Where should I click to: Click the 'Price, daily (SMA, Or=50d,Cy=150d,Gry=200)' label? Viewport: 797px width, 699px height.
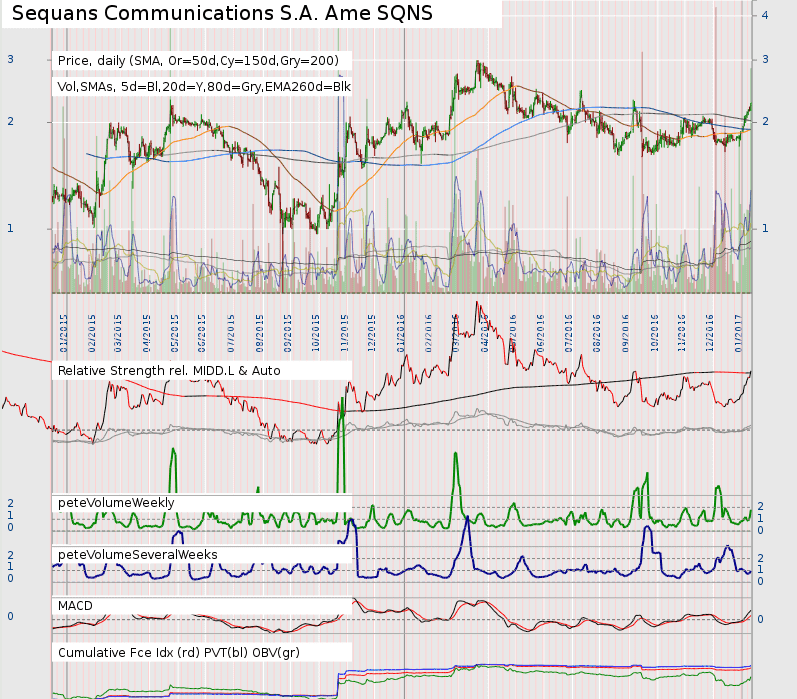198,60
